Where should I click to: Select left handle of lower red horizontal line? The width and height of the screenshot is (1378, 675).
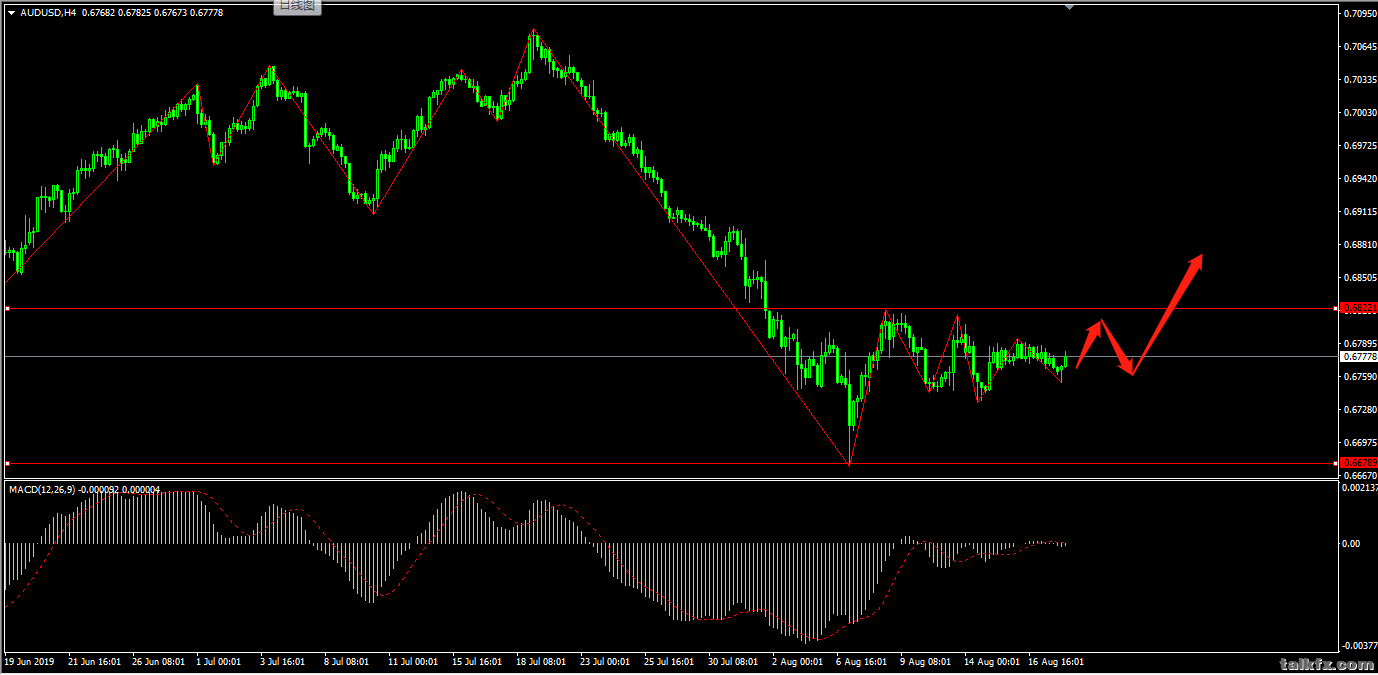point(7,463)
